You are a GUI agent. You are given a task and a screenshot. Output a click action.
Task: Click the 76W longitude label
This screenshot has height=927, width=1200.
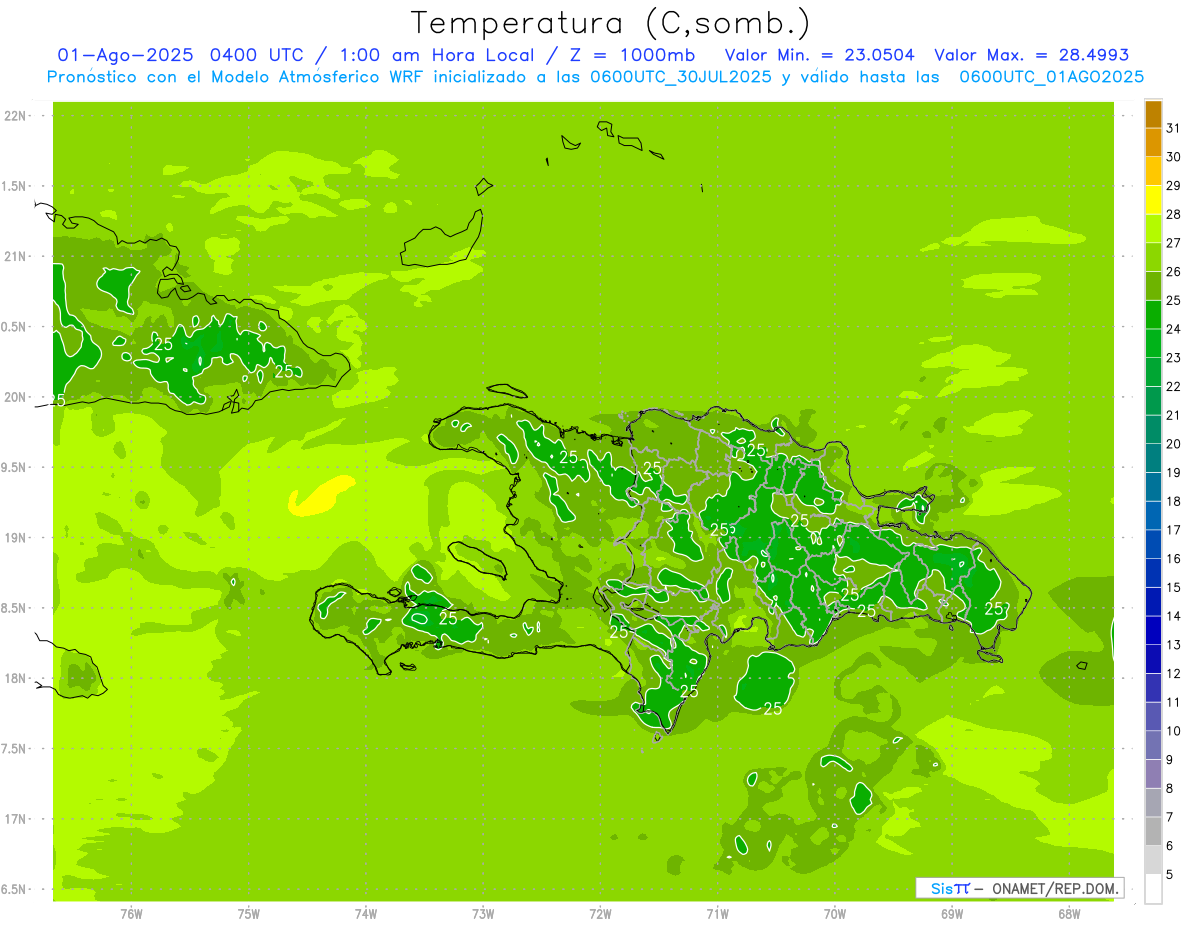(x=131, y=914)
